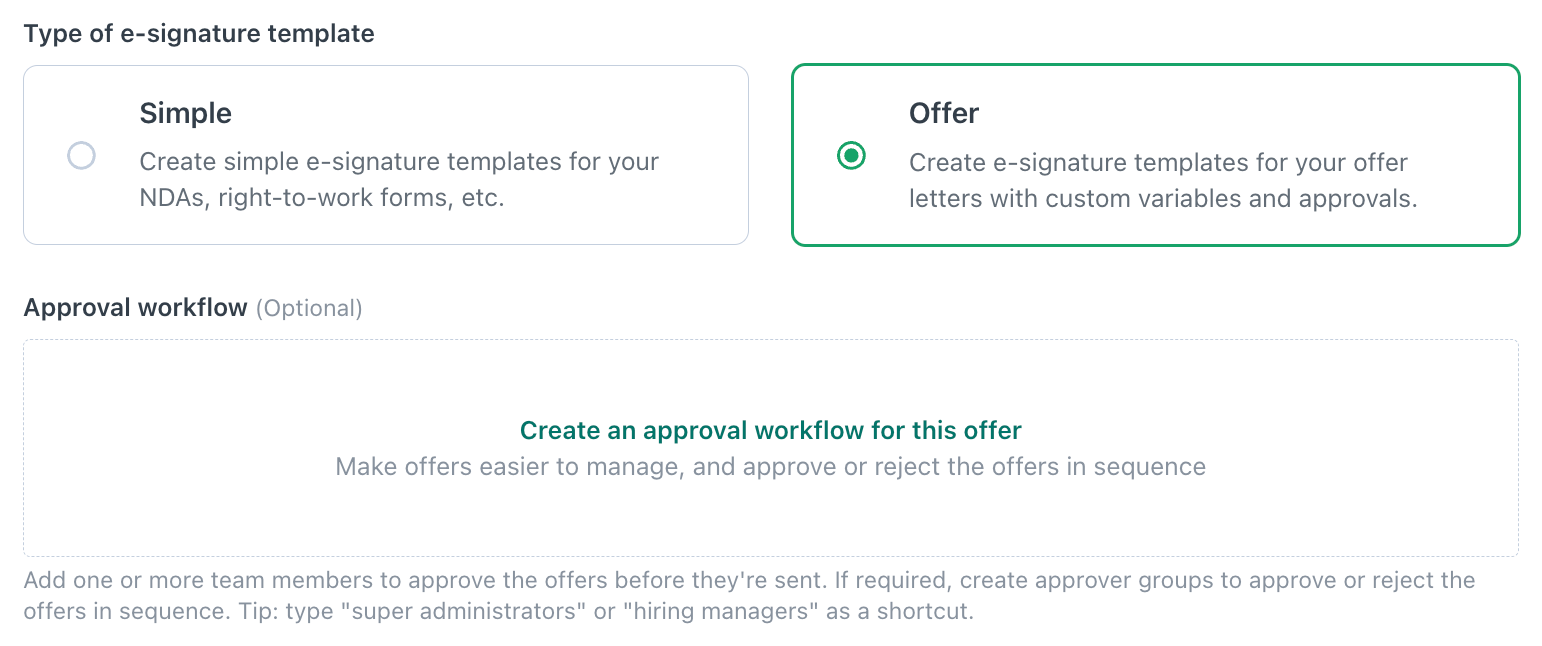Open 'Create an approval workflow for this offer'
Viewport: 1542px width, 646px height.
pyautogui.click(x=770, y=431)
